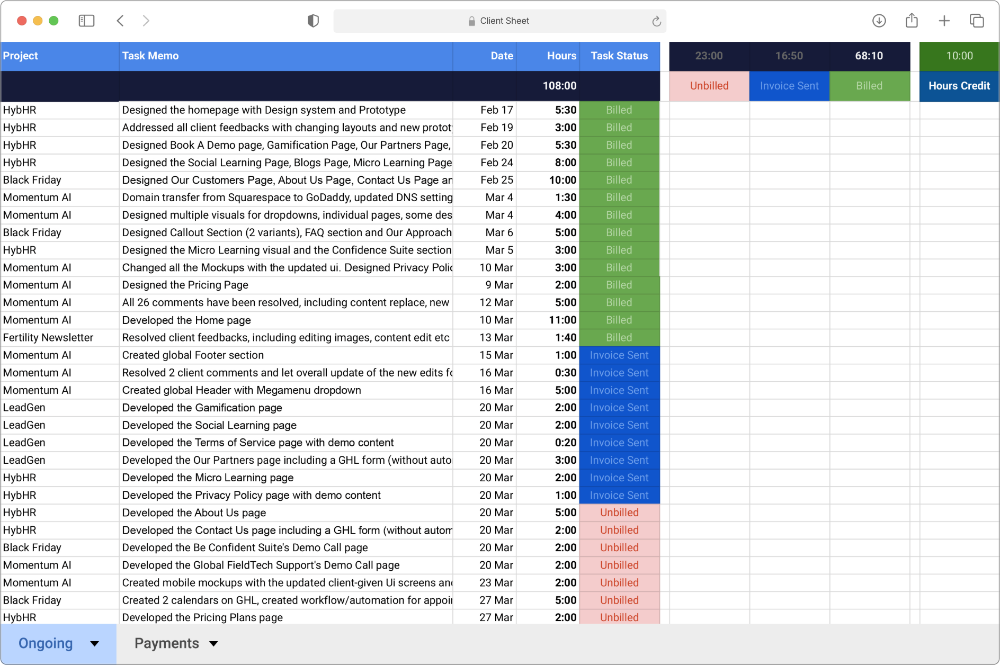Select the red Unbilled legend cell
The image size is (1000, 665).
709,86
